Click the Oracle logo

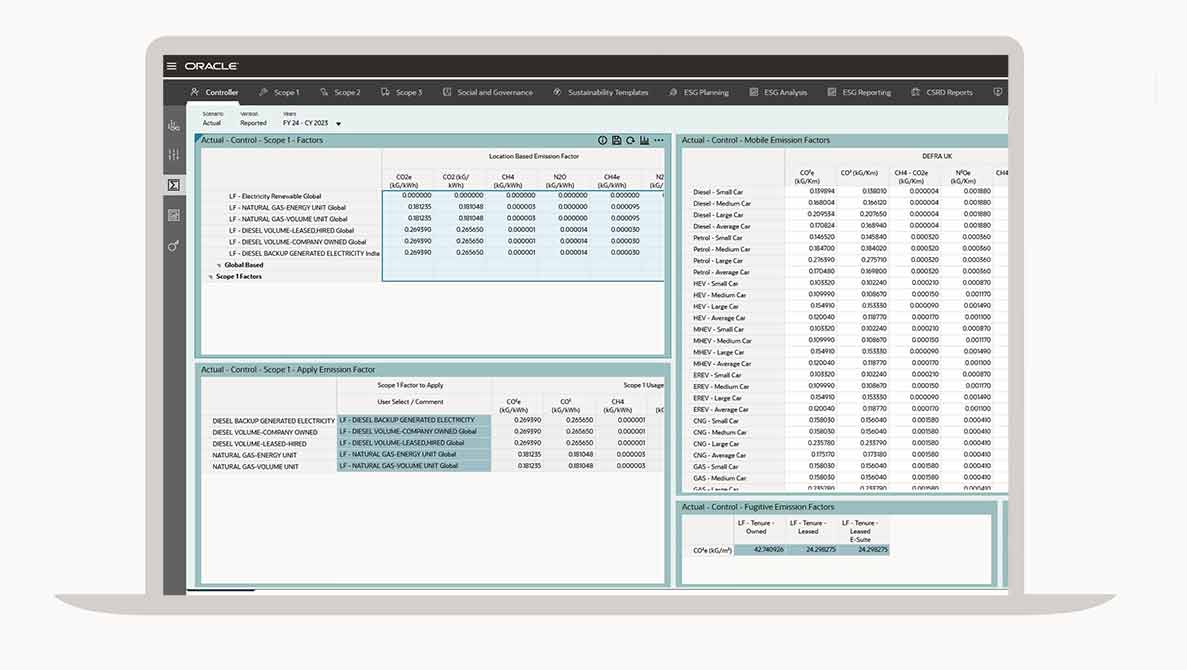211,66
